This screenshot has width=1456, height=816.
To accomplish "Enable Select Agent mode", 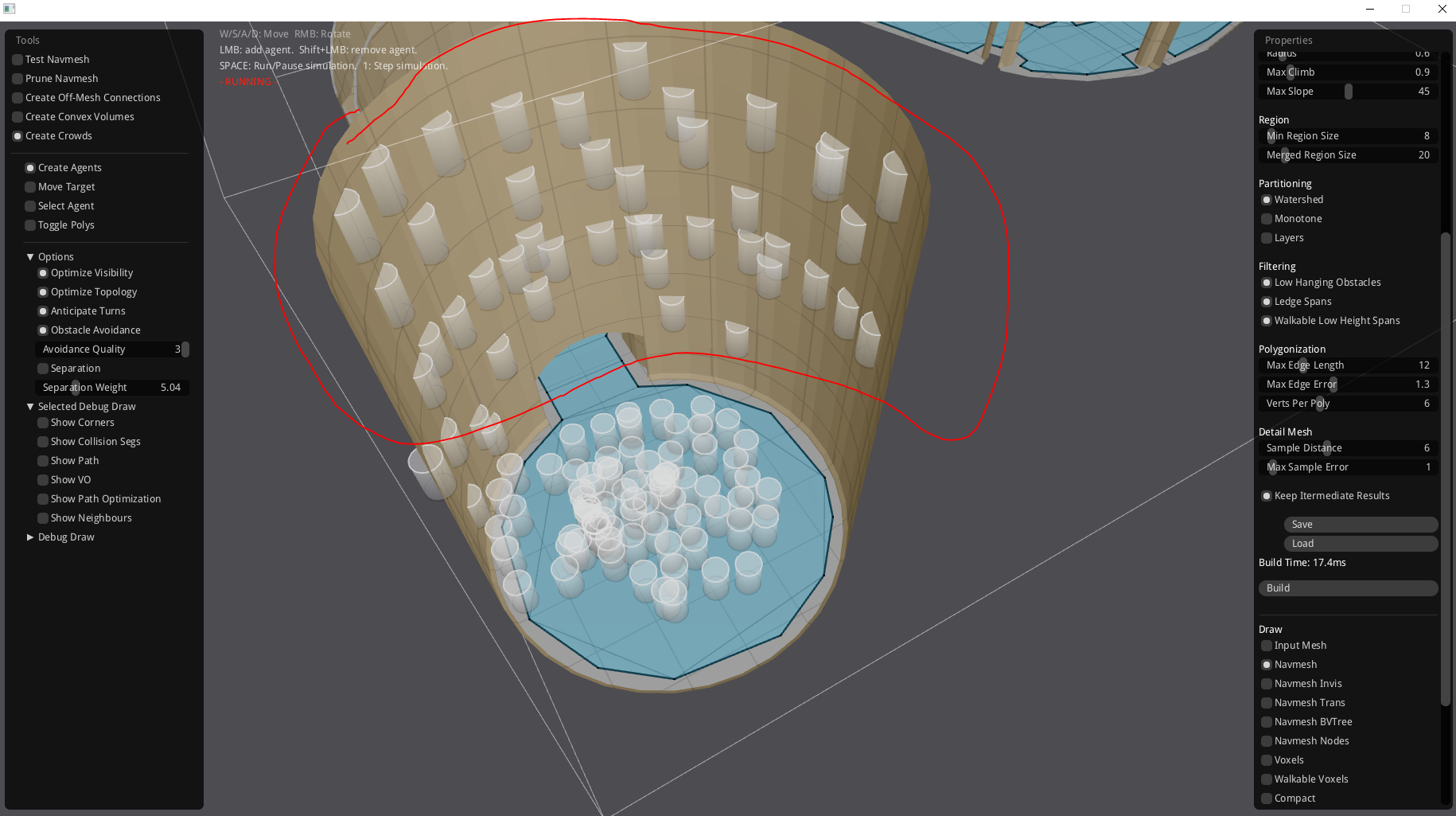I will tap(30, 205).
